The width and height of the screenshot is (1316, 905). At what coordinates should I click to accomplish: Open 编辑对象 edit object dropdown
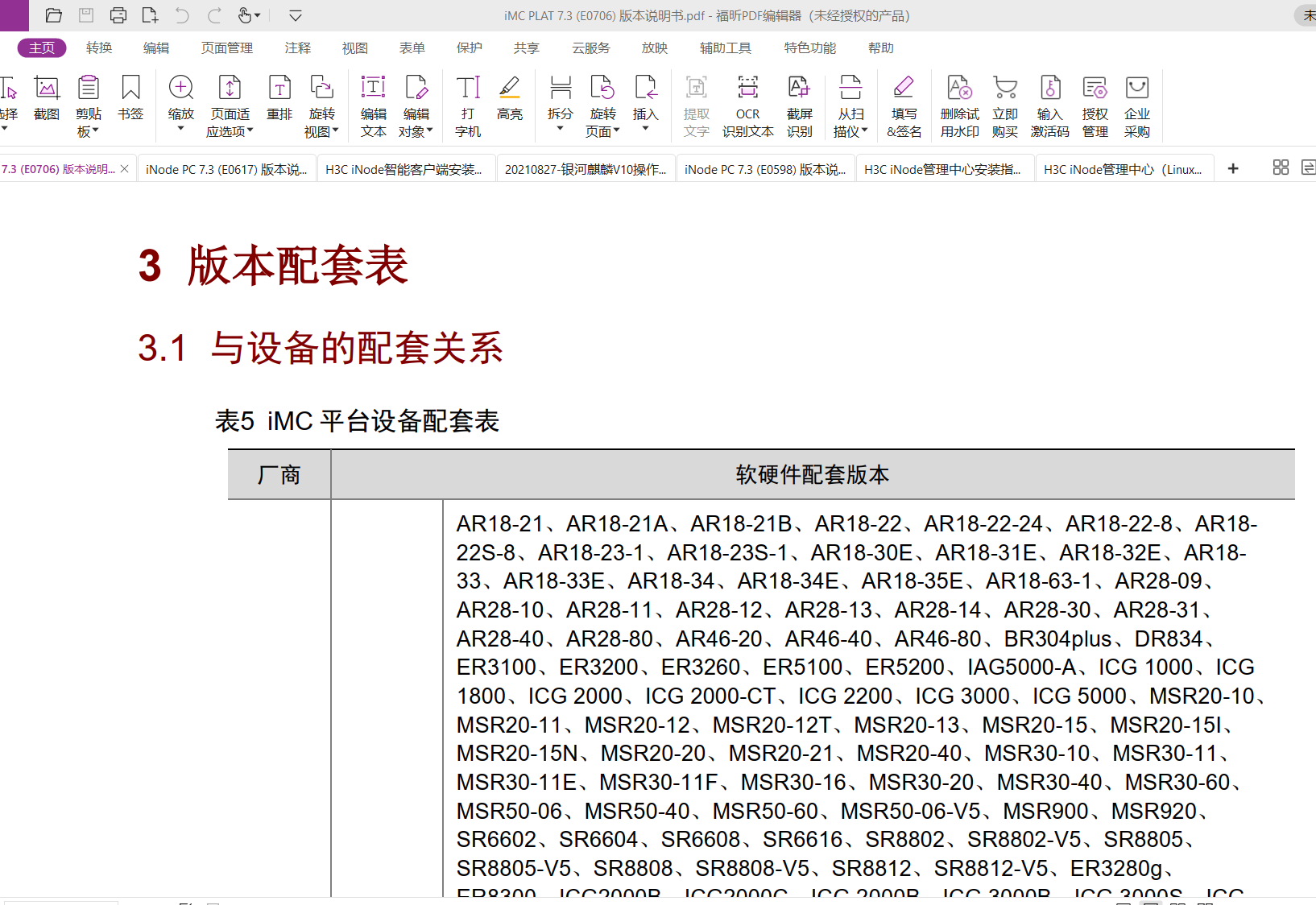pyautogui.click(x=416, y=106)
